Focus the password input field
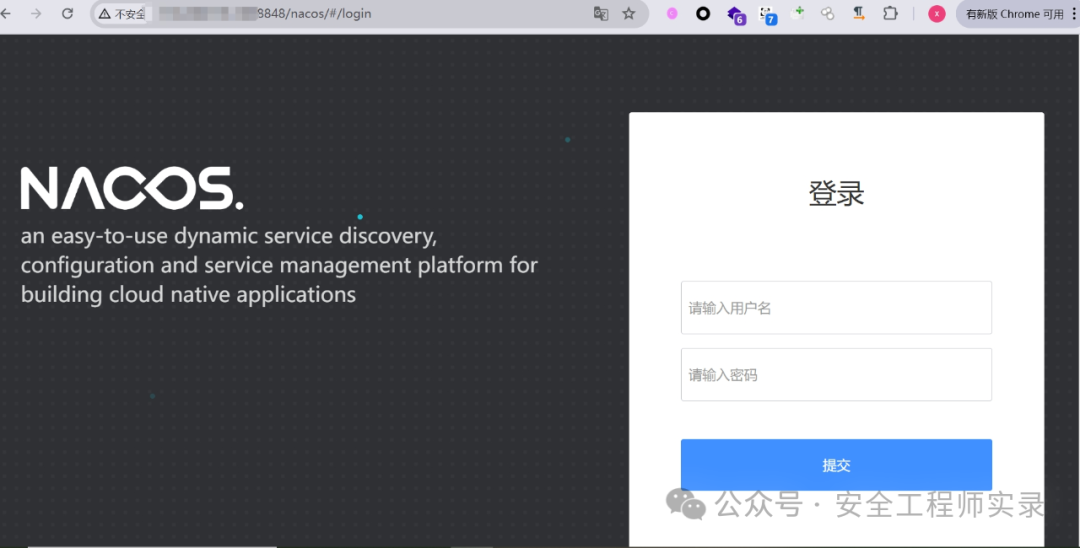This screenshot has width=1080, height=548. pyautogui.click(x=836, y=375)
